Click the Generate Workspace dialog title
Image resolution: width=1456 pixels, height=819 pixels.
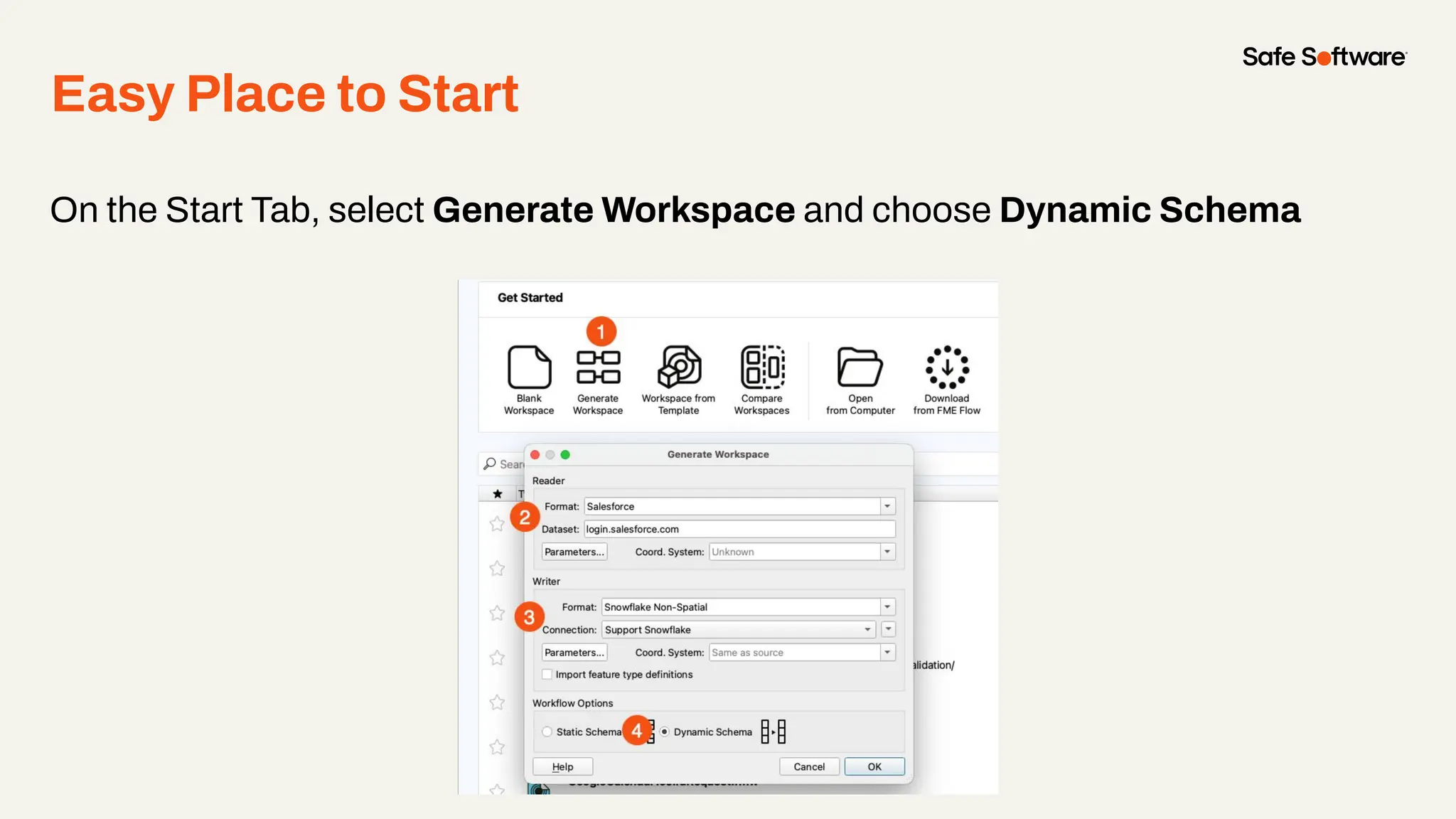(718, 454)
